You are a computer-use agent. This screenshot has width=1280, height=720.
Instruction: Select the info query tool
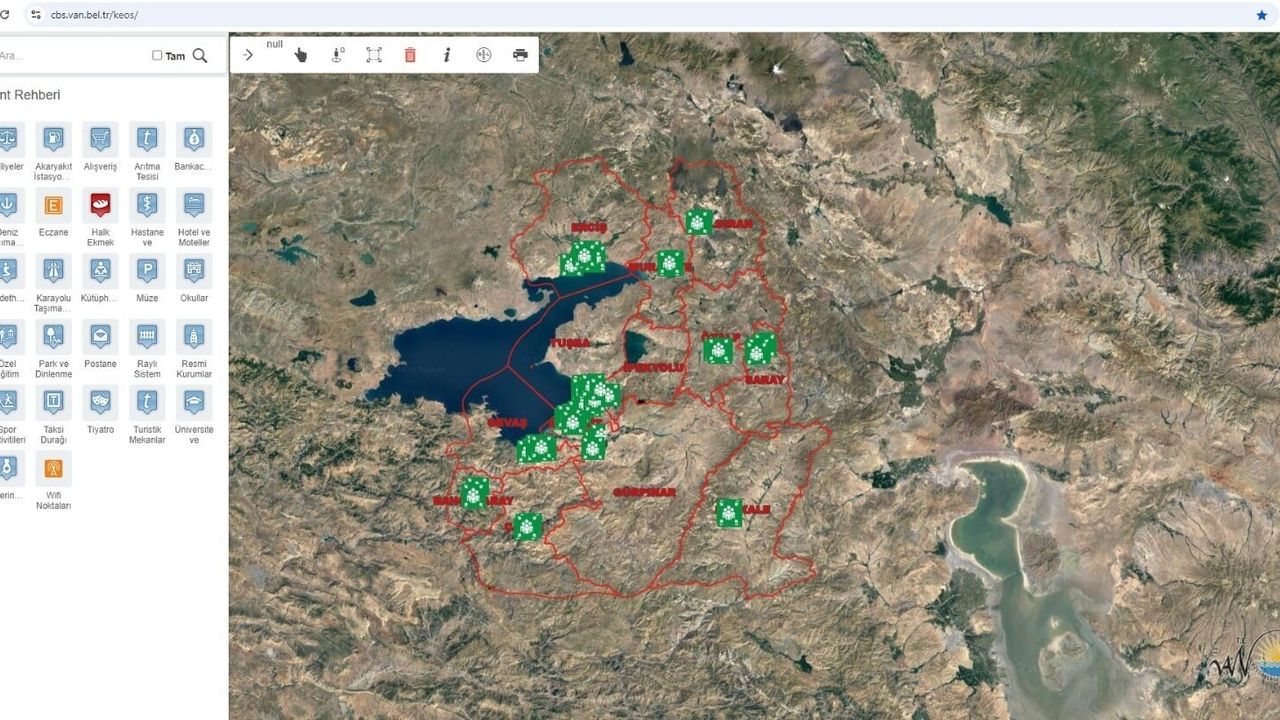(x=447, y=55)
